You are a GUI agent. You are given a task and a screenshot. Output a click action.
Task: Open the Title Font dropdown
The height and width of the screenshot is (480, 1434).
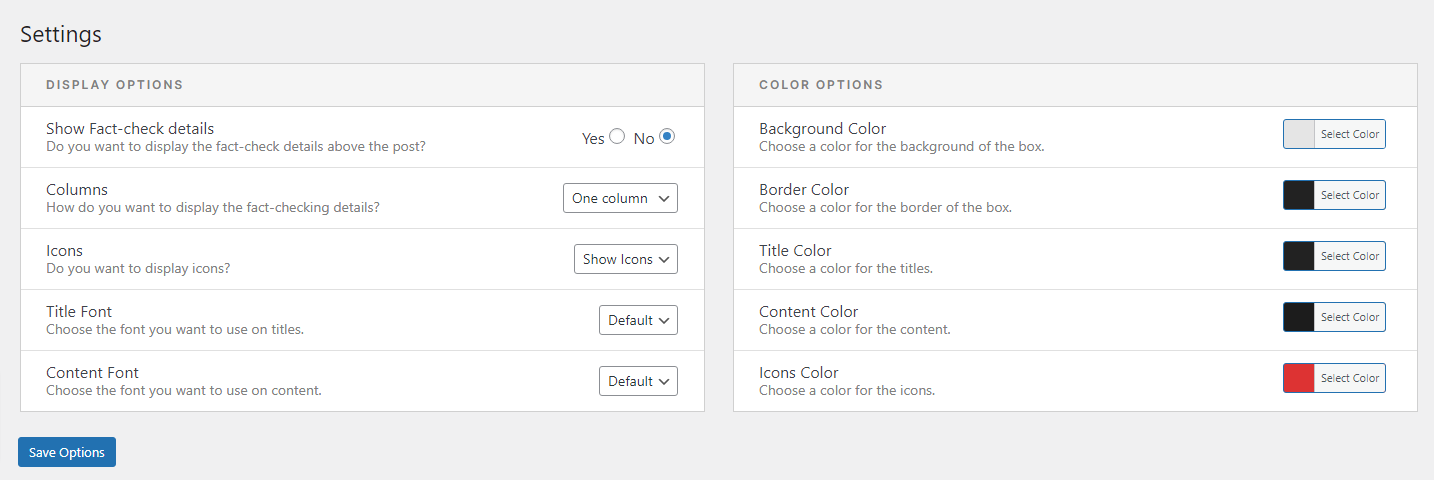[638, 320]
